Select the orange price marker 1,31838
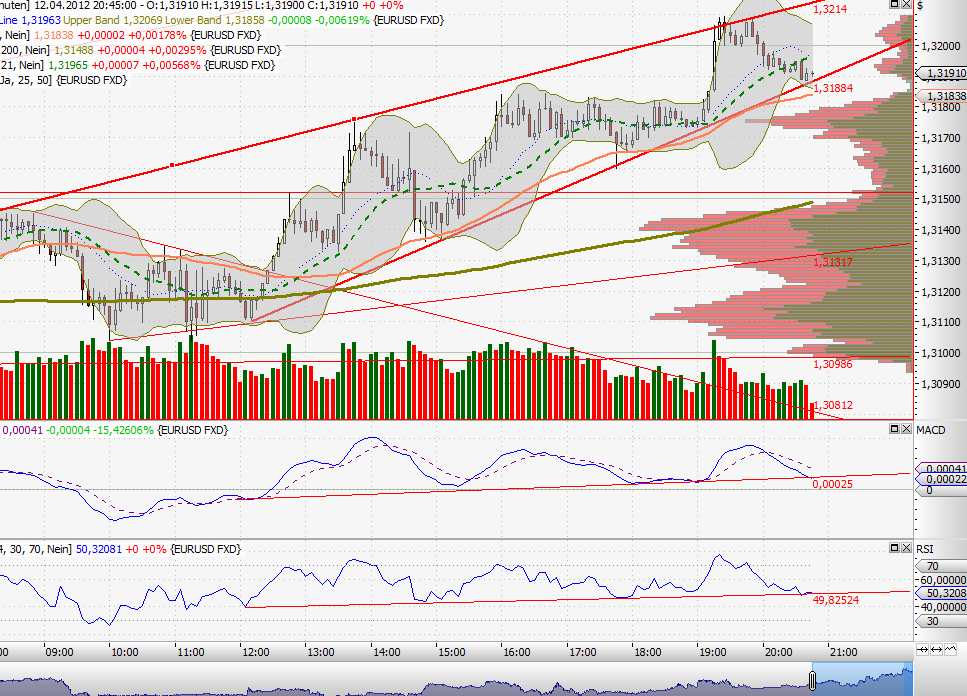This screenshot has width=967, height=696. click(x=942, y=96)
